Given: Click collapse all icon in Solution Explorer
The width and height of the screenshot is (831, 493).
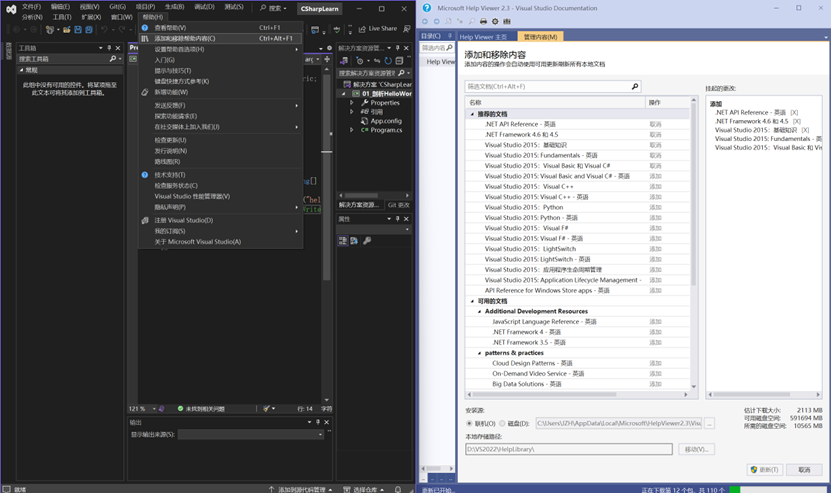Looking at the screenshot, I should pos(400,60).
